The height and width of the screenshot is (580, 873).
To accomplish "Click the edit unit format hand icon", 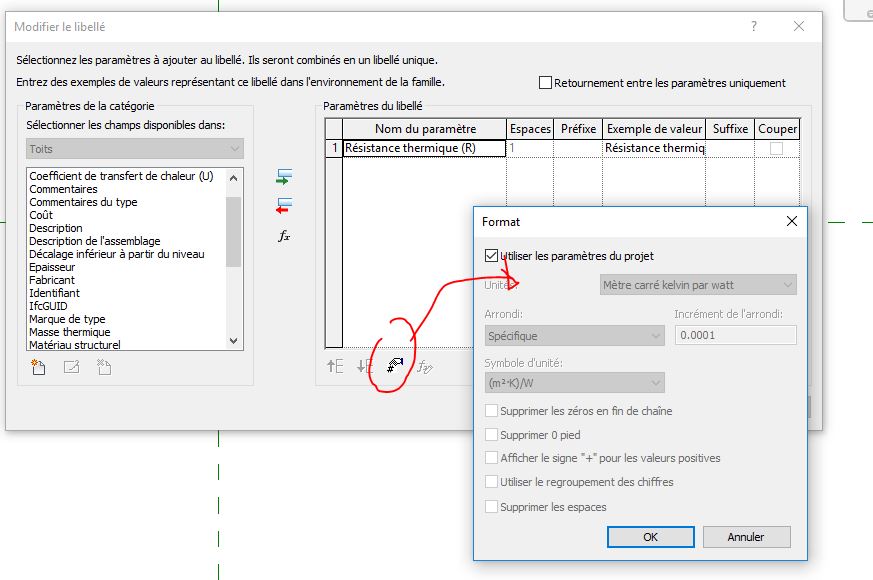I will [396, 367].
